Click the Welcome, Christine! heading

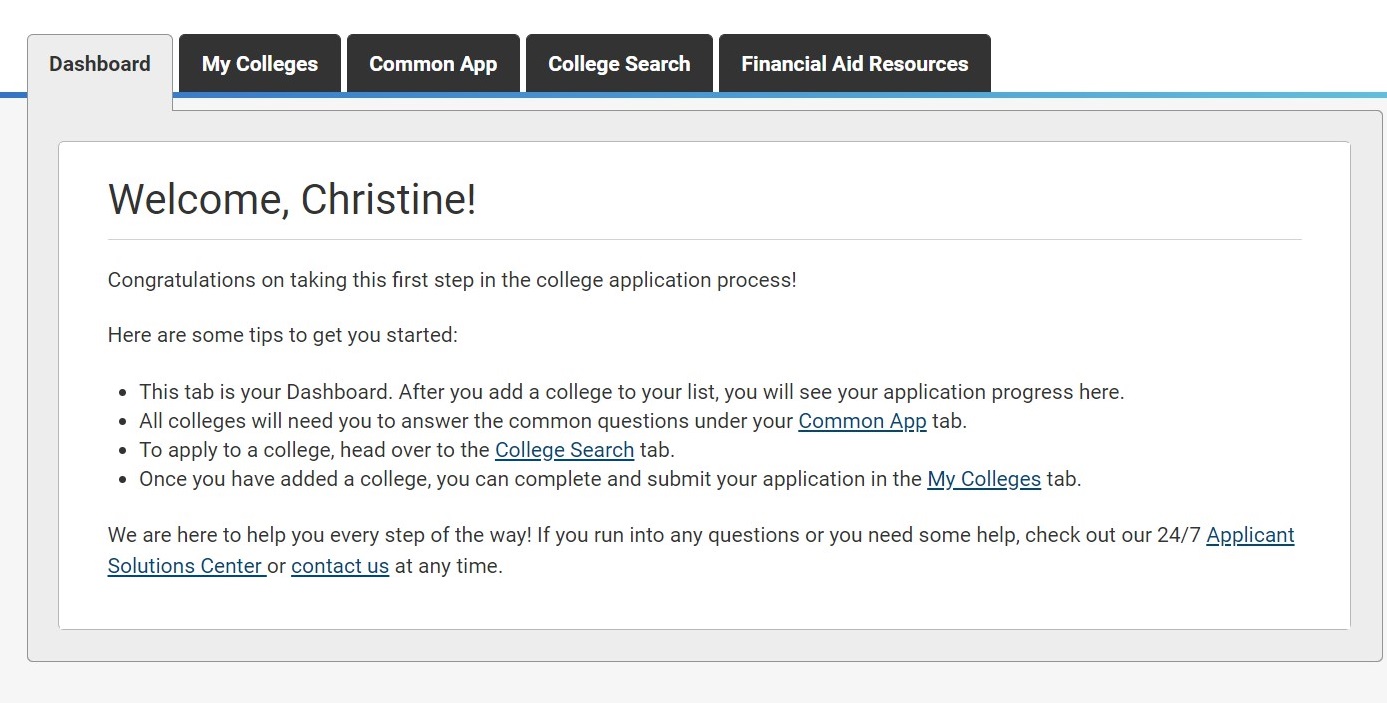tap(292, 199)
